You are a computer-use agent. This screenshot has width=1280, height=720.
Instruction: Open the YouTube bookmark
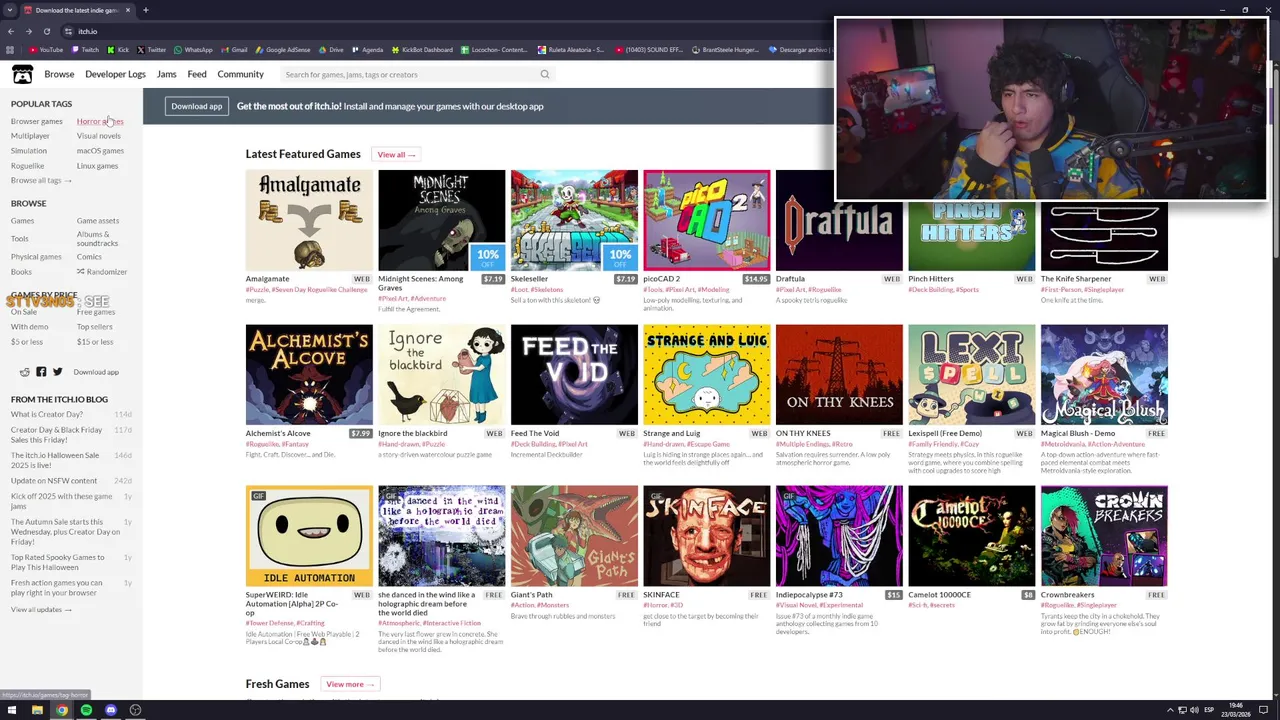pyautogui.click(x=46, y=49)
